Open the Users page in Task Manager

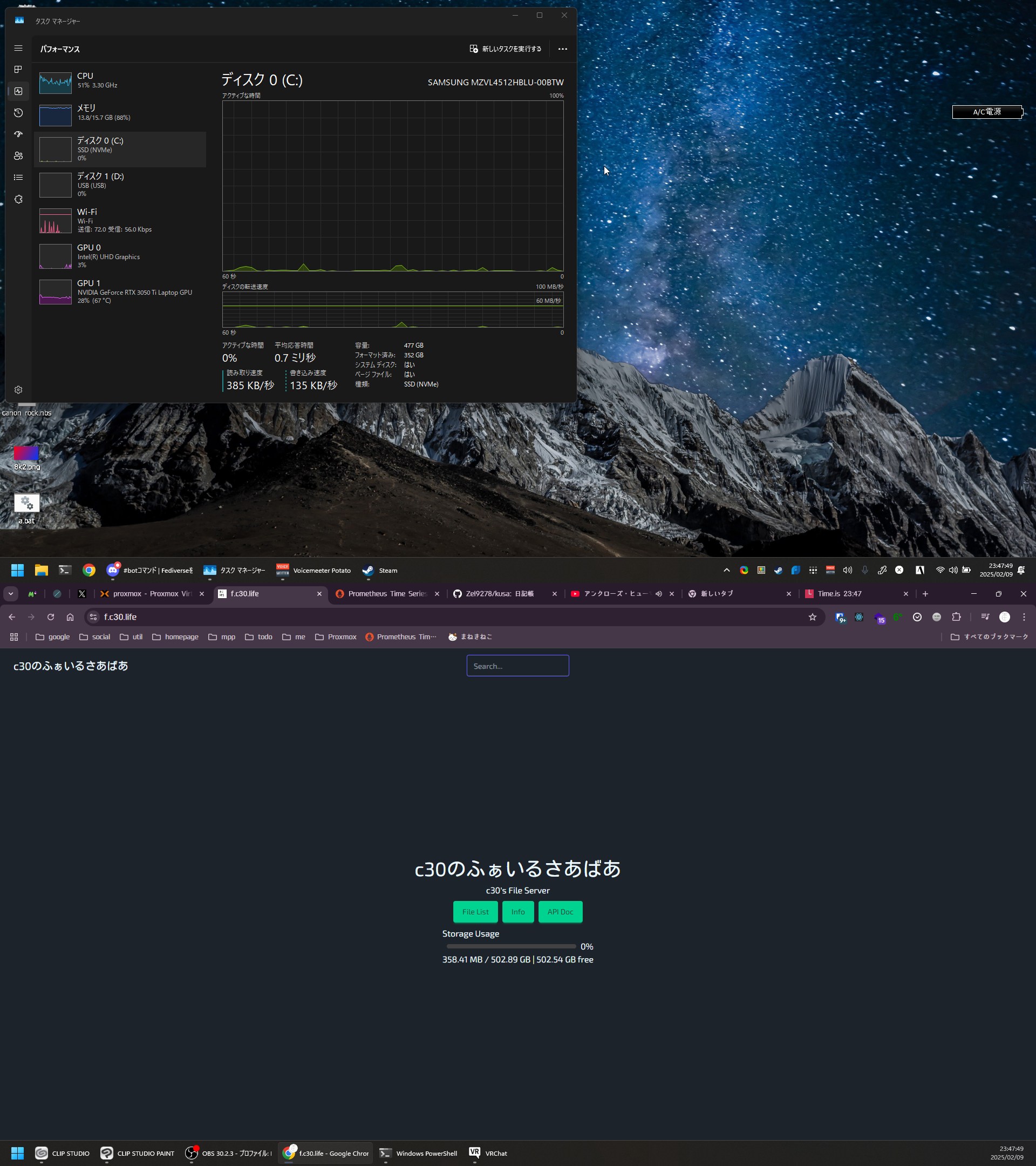point(18,155)
